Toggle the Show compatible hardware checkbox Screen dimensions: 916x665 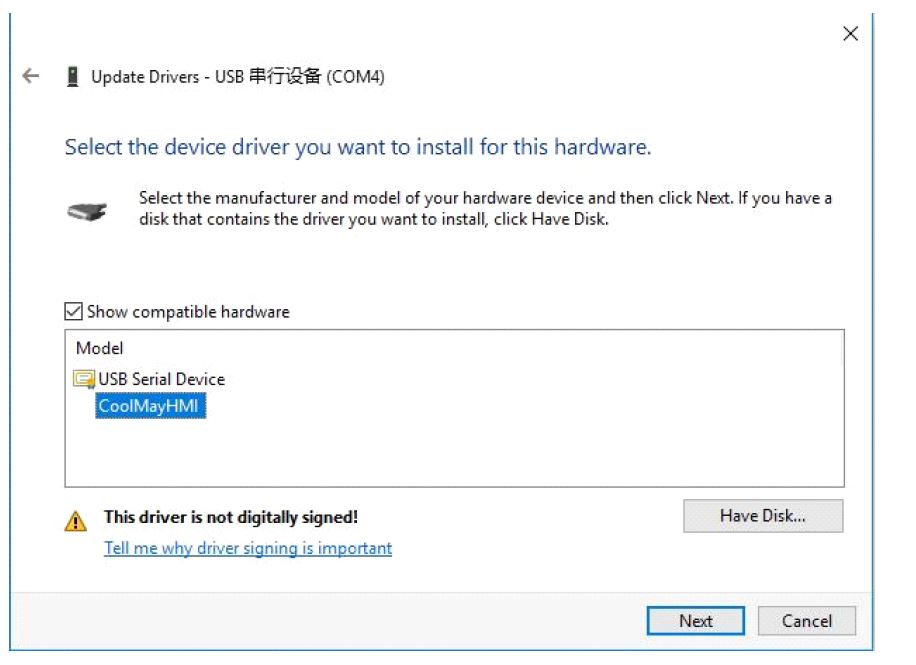pos(73,311)
